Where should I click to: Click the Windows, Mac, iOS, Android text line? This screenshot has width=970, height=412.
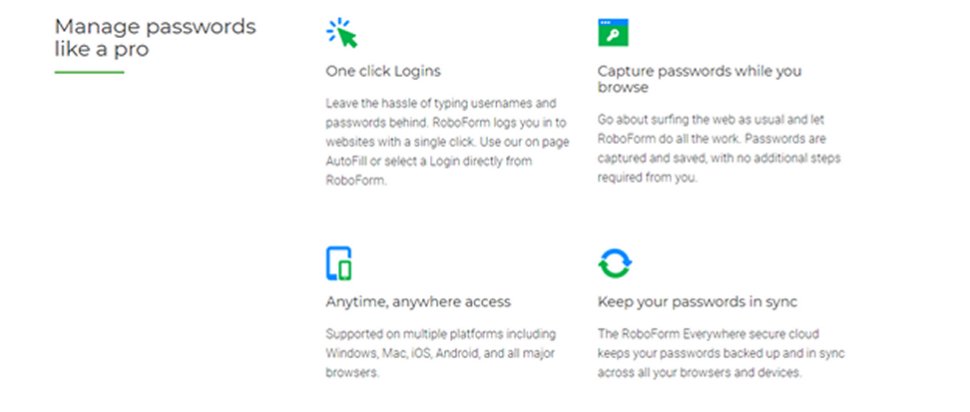click(440, 354)
